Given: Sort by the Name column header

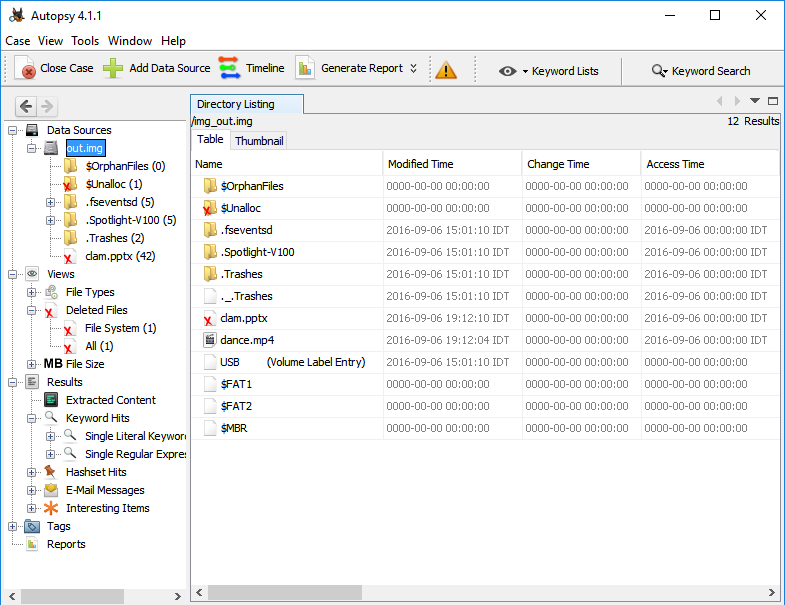Looking at the screenshot, I should [209, 164].
